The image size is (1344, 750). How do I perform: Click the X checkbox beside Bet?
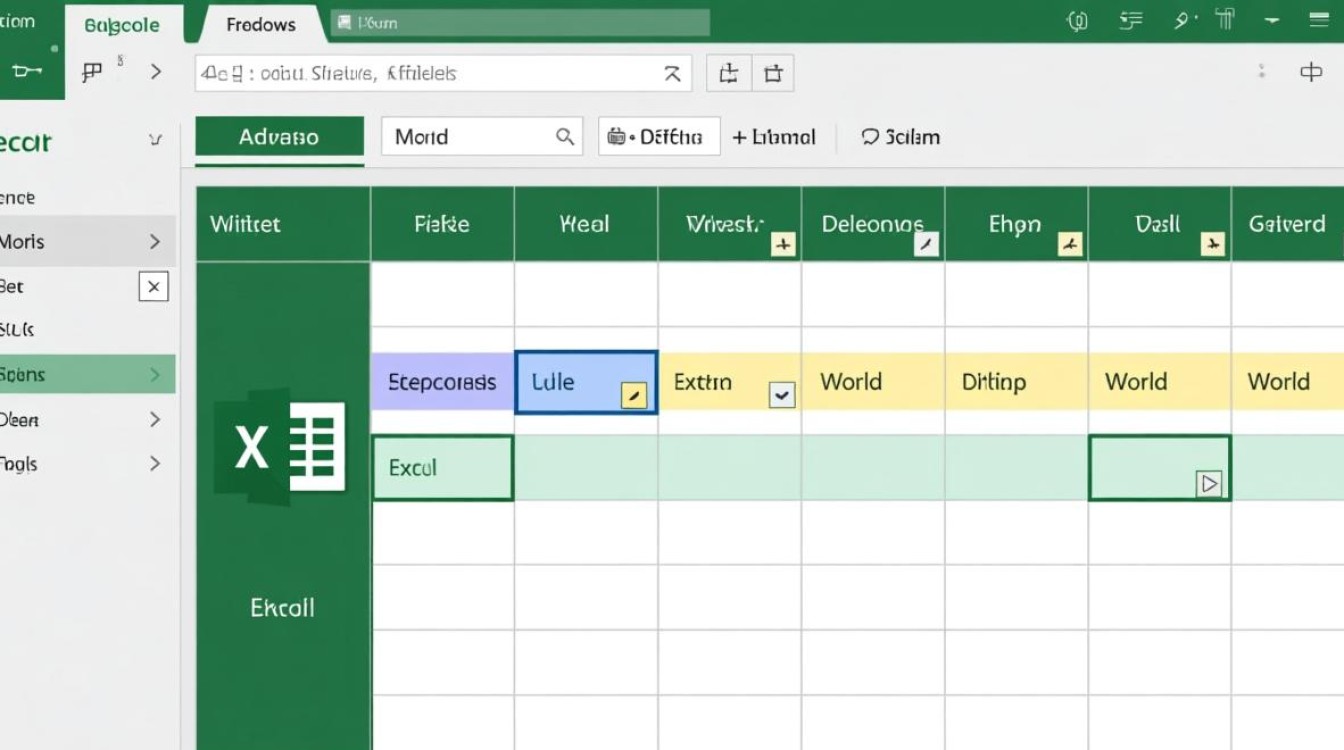pos(153,287)
